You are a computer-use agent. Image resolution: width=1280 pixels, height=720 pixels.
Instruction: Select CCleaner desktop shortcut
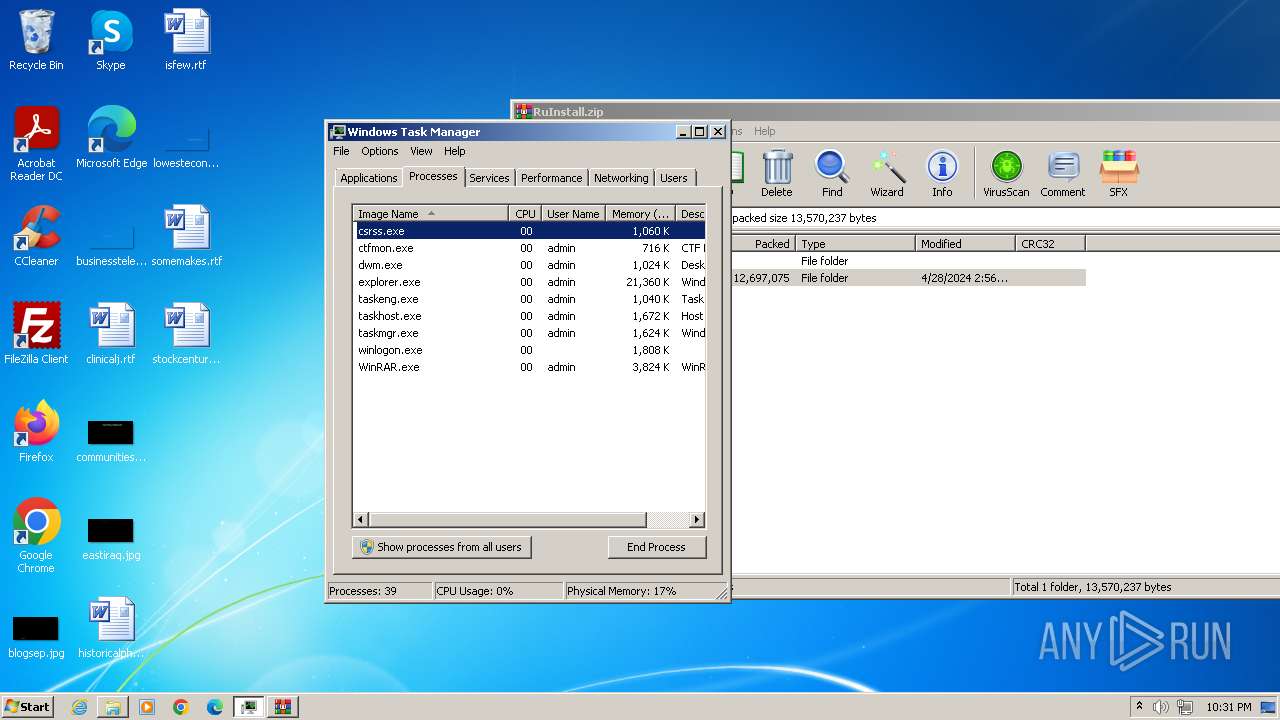[36, 237]
